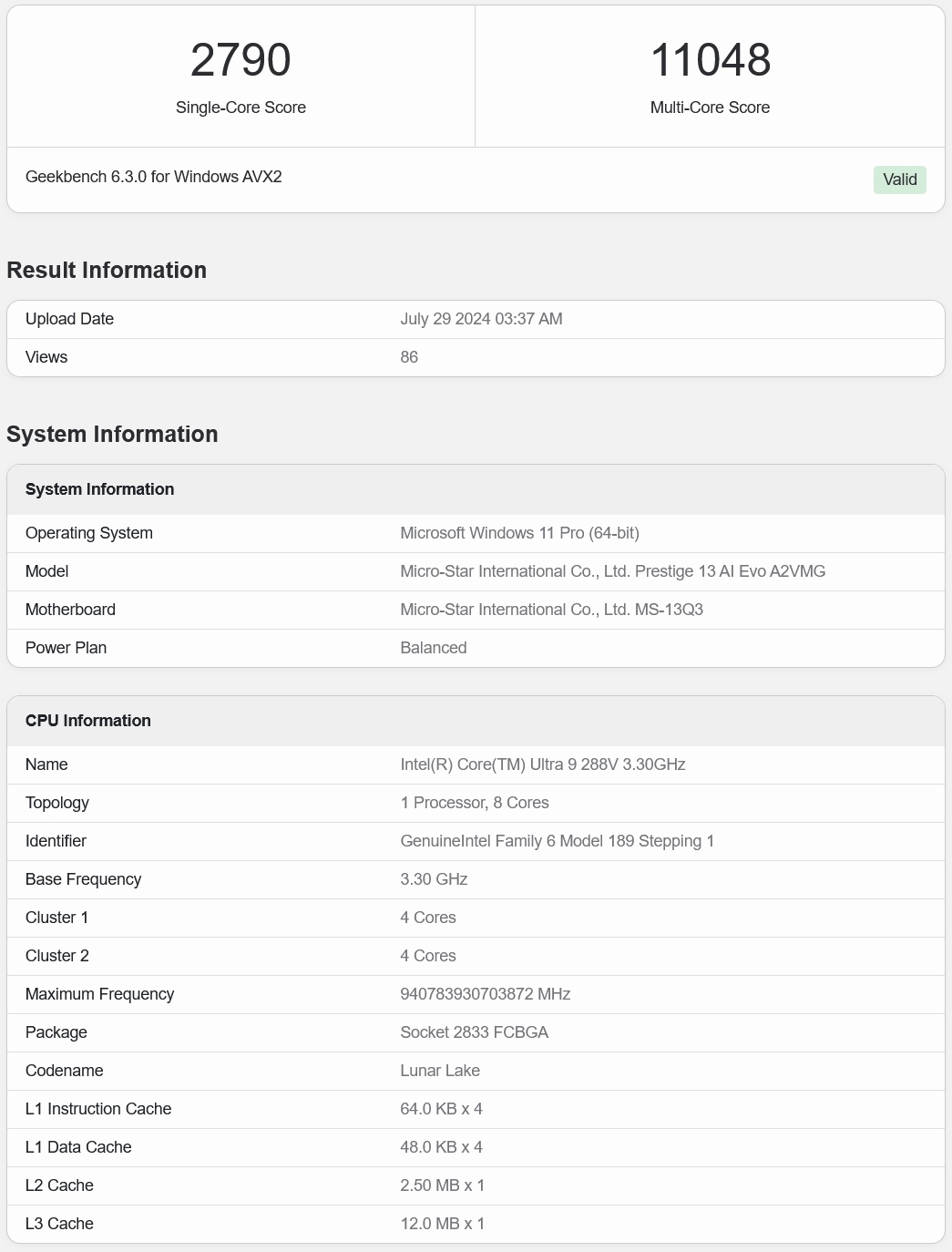The image size is (952, 1252).
Task: Click the single-core score 2790
Action: (241, 60)
